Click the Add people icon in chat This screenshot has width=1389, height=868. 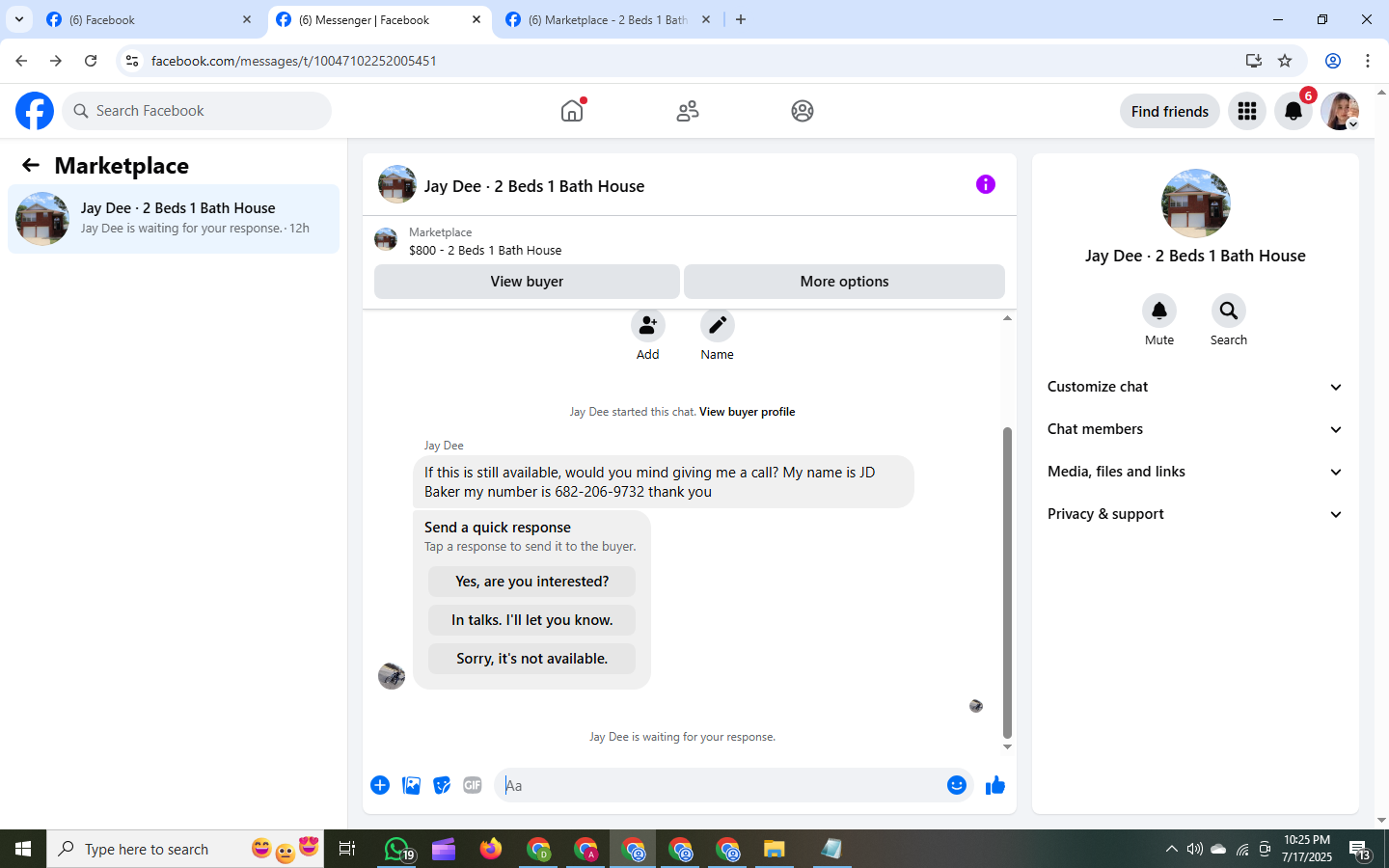point(648,325)
